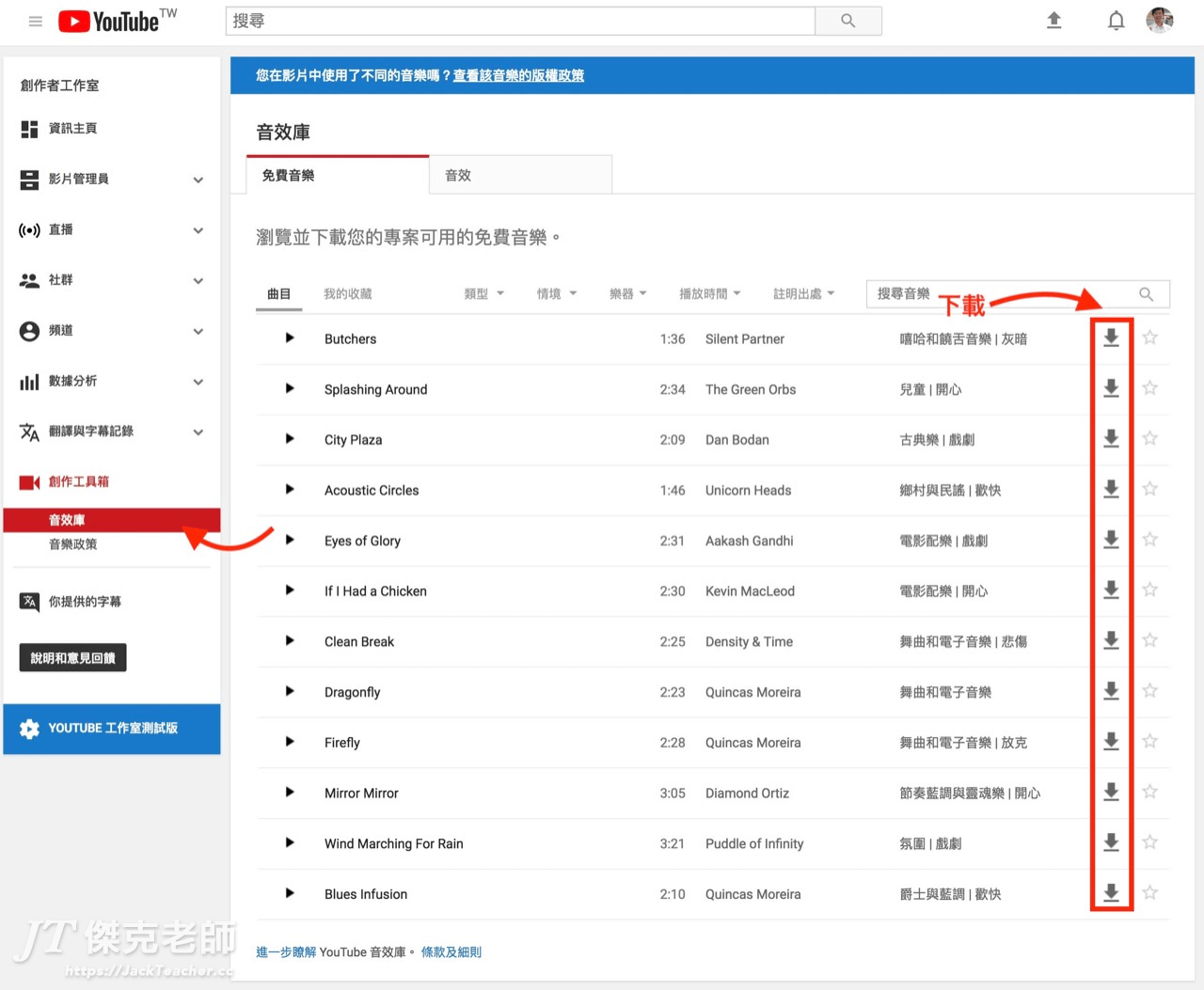Play the Blues Infusion track
The width and height of the screenshot is (1204, 990).
290,893
